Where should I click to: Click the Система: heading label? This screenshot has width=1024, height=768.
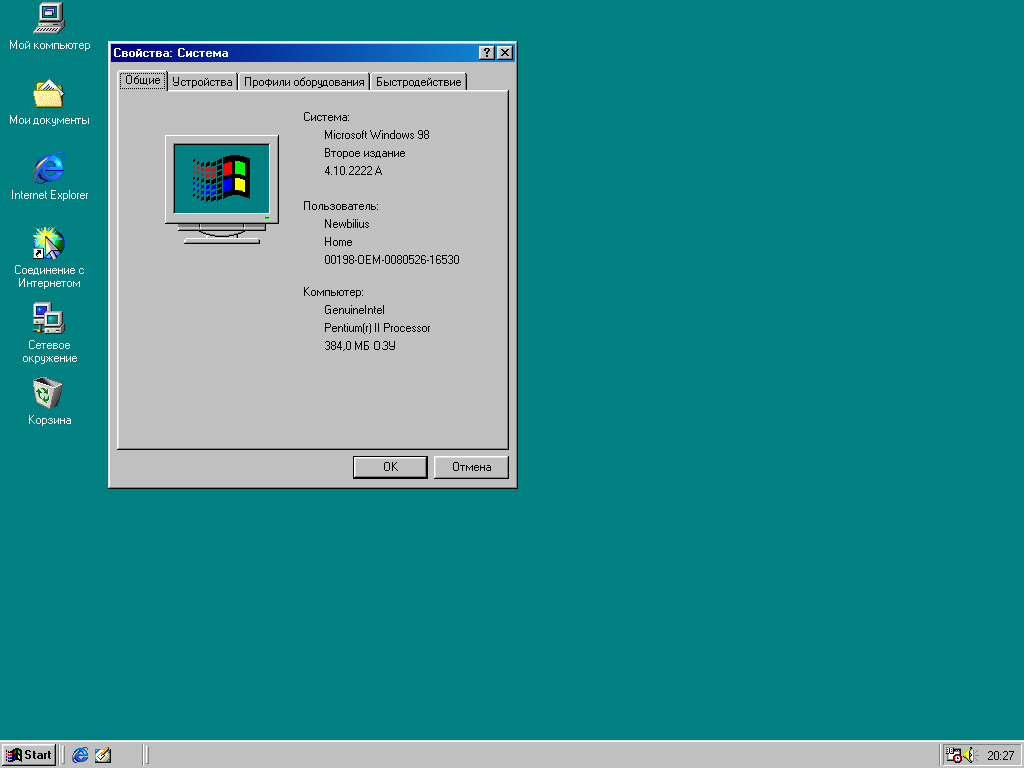[x=327, y=118]
